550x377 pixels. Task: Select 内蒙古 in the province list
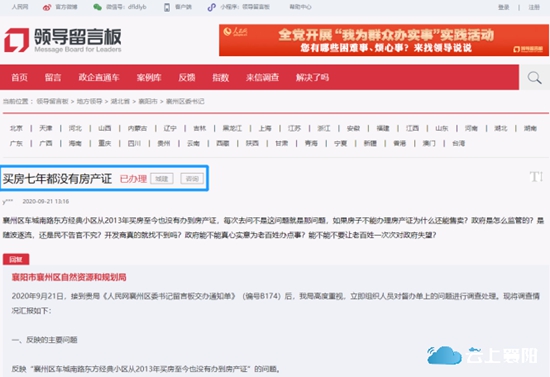pyautogui.click(x=137, y=128)
